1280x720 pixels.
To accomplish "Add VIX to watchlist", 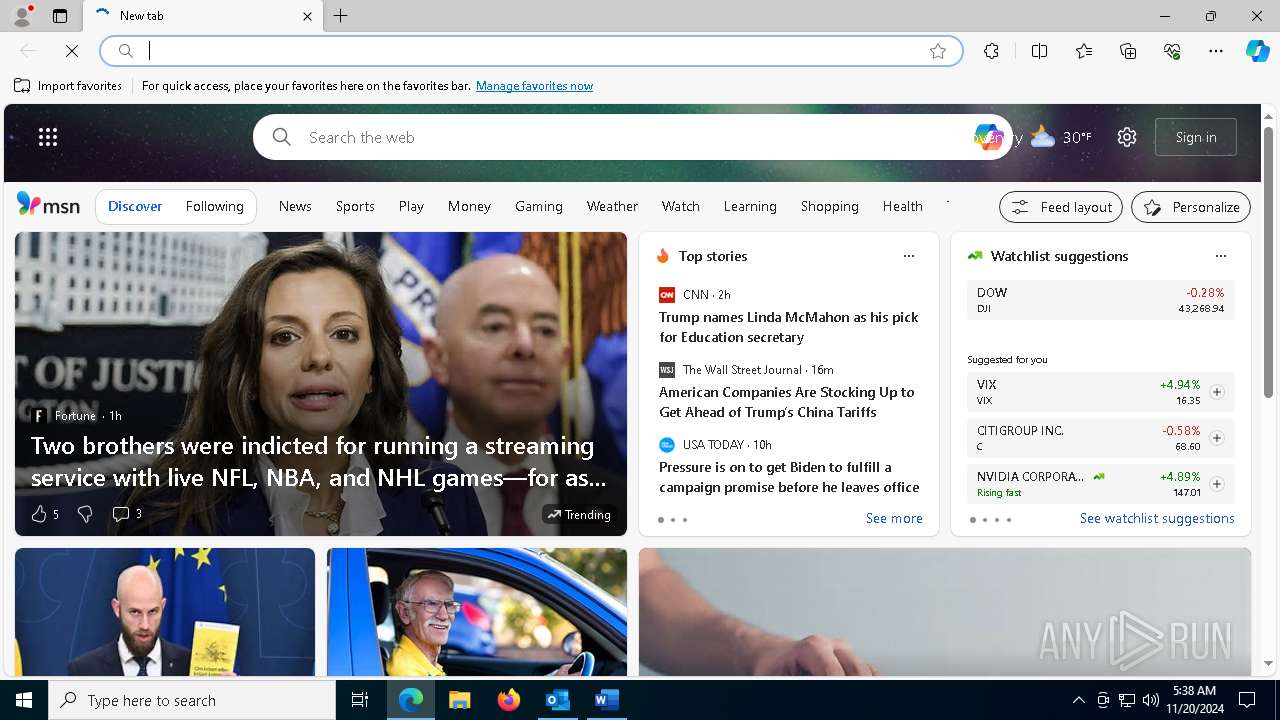I will click(x=1217, y=392).
